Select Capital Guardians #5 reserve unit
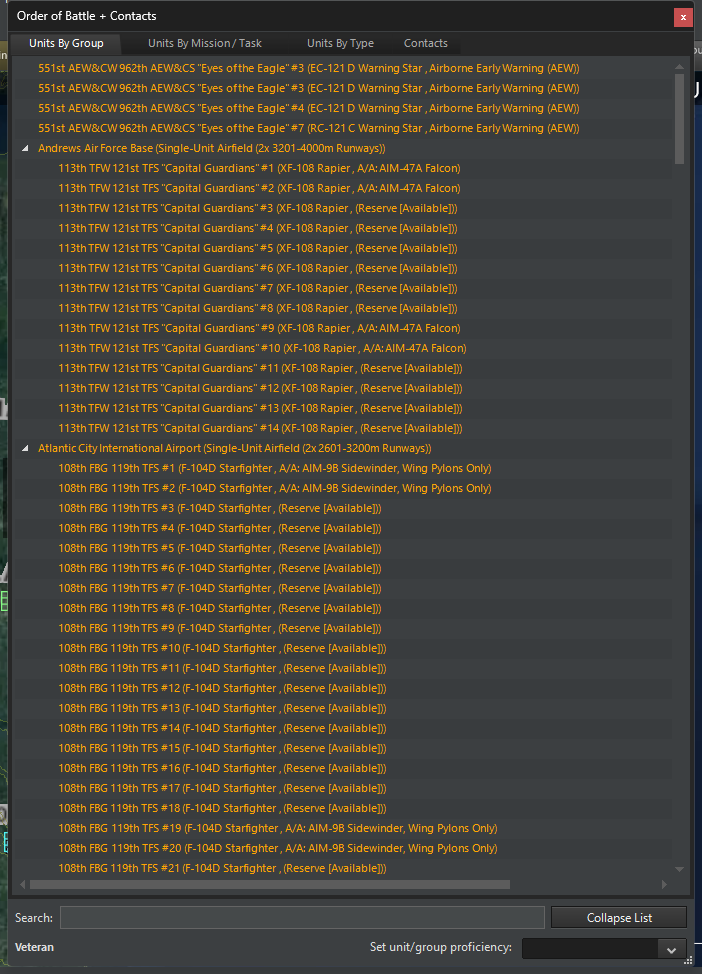Screen dimensions: 702x974 click(x=258, y=248)
